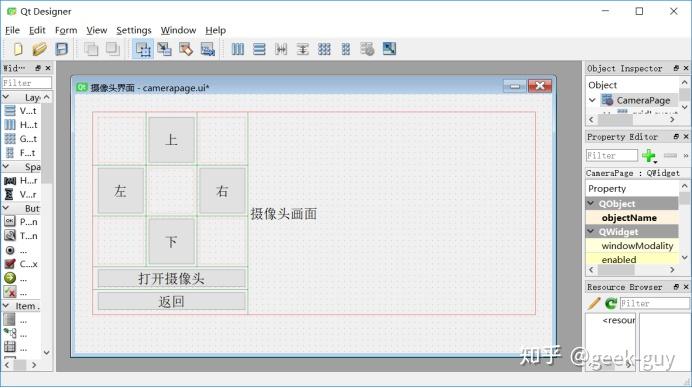
Task: Apply Lay Out Horizontally from toolbar
Action: pyautogui.click(x=237, y=49)
